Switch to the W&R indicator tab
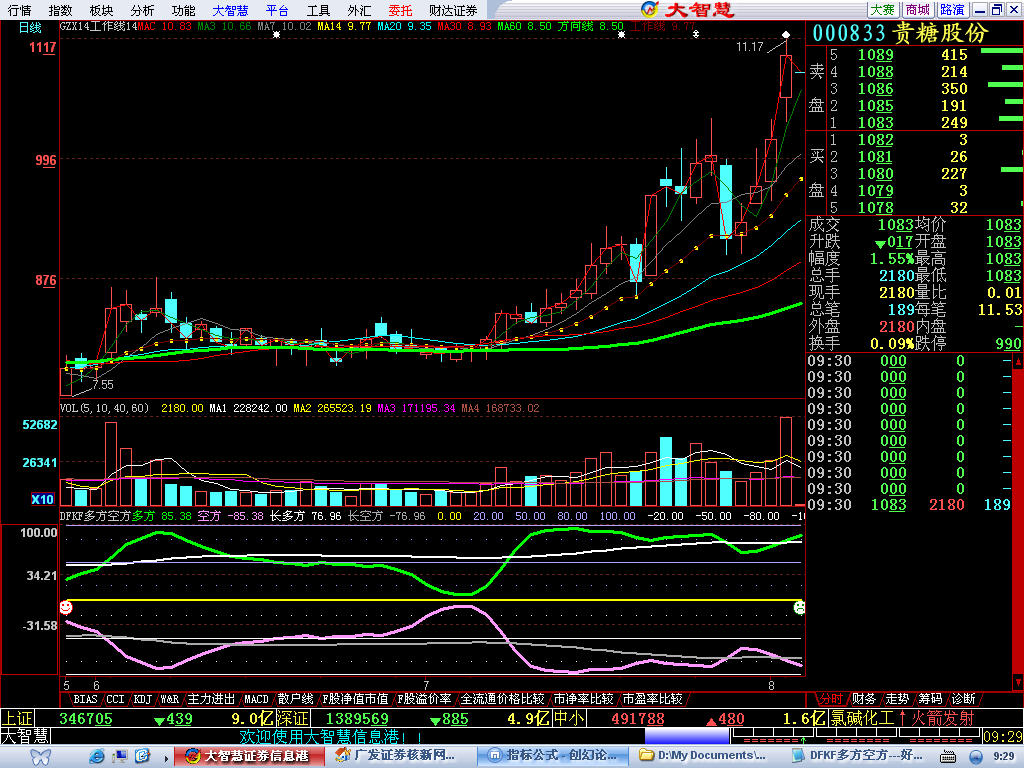This screenshot has height=768, width=1024. [169, 699]
